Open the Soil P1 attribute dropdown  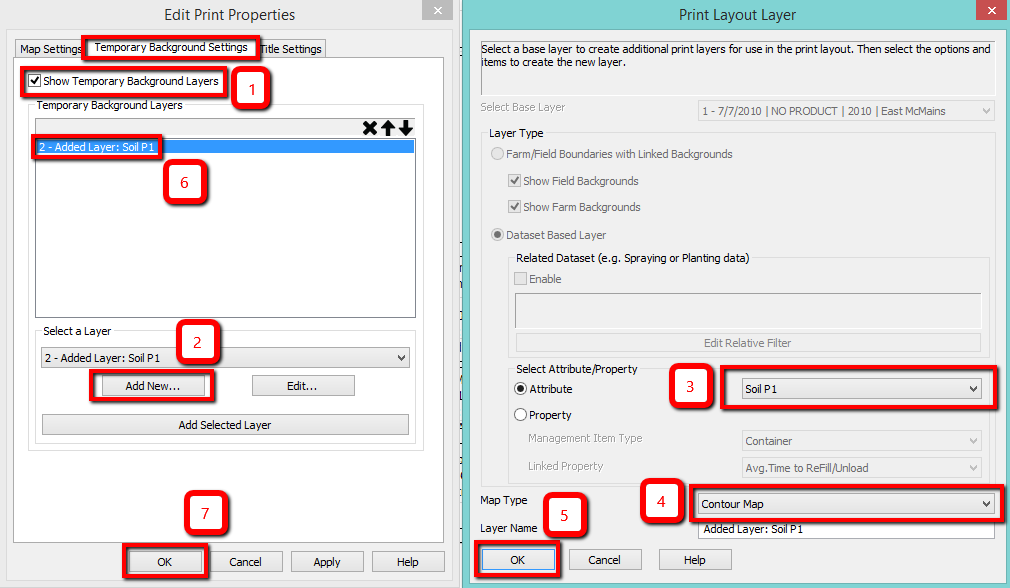pyautogui.click(x=861, y=389)
